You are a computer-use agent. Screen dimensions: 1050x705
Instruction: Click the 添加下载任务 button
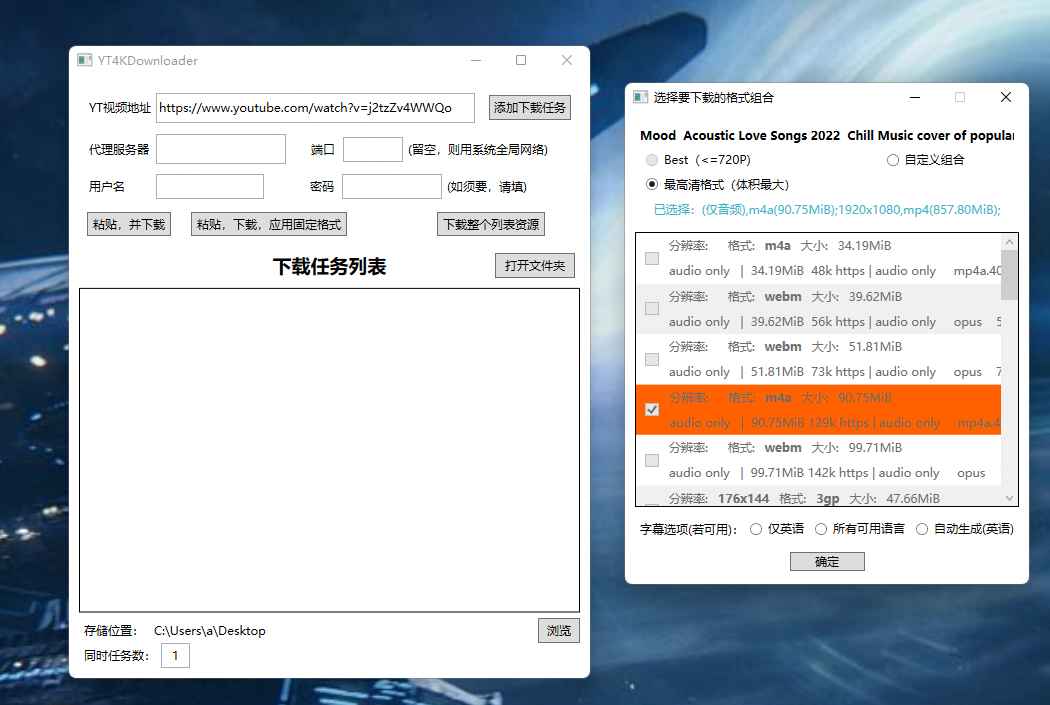(529, 107)
